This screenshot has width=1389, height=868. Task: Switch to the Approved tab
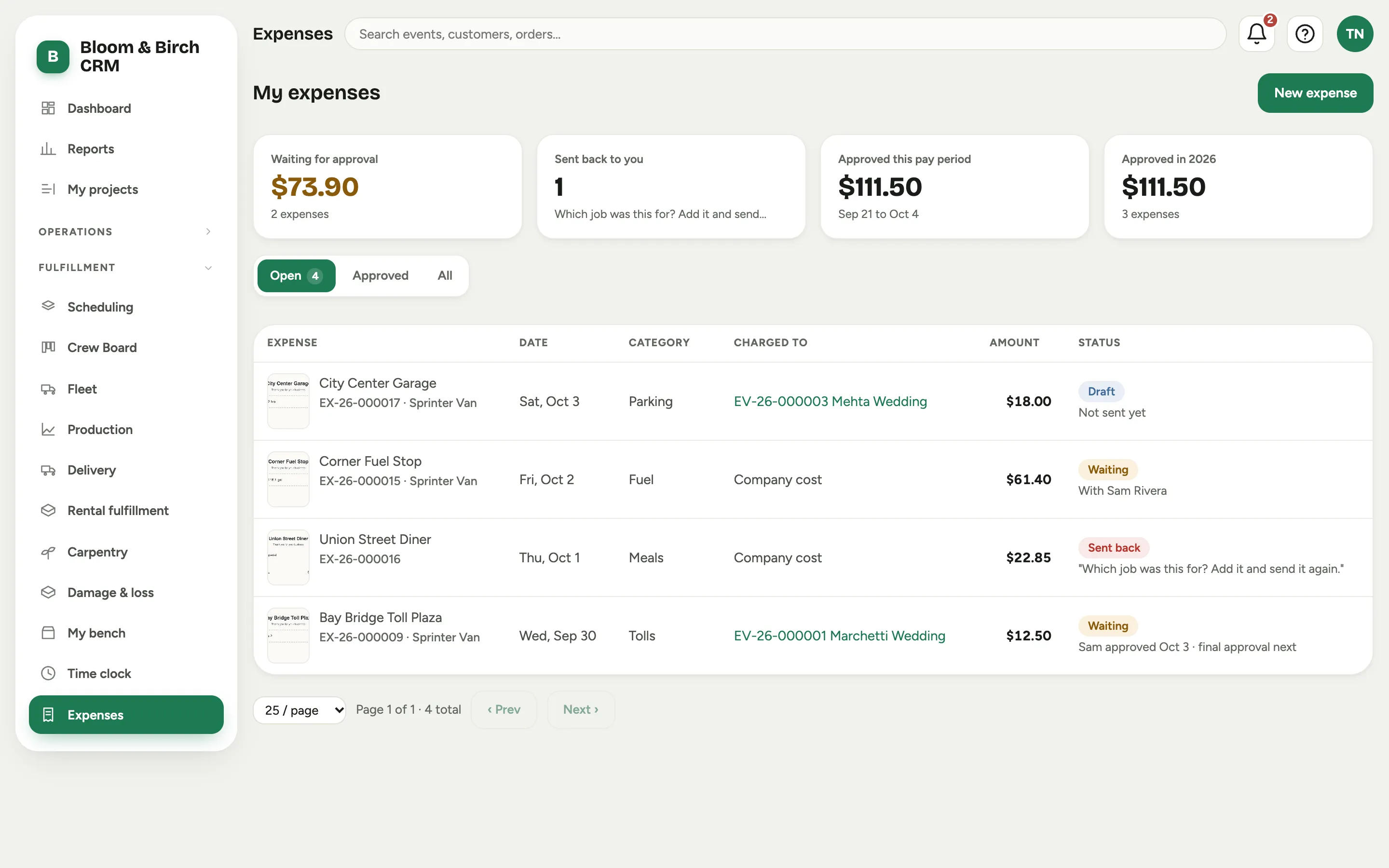[x=380, y=275]
